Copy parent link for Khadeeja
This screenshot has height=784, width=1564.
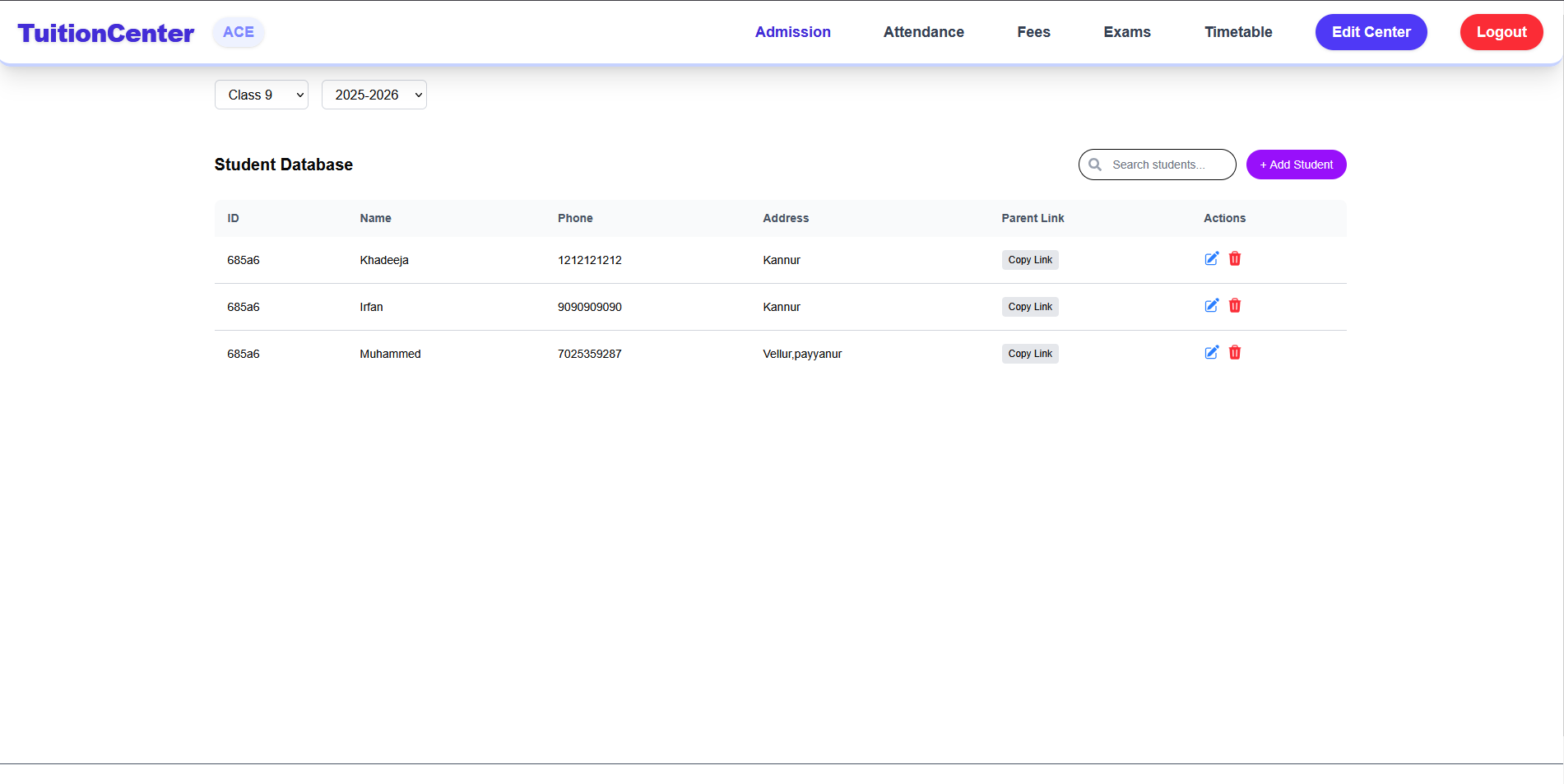click(x=1029, y=260)
